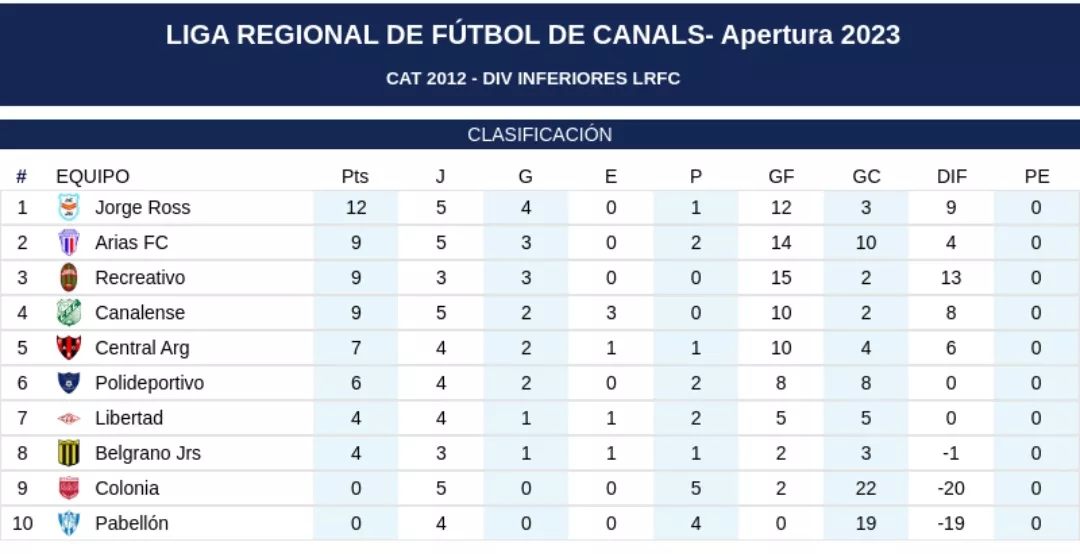Select the GF column header
This screenshot has height=554, width=1080.
pyautogui.click(x=781, y=177)
